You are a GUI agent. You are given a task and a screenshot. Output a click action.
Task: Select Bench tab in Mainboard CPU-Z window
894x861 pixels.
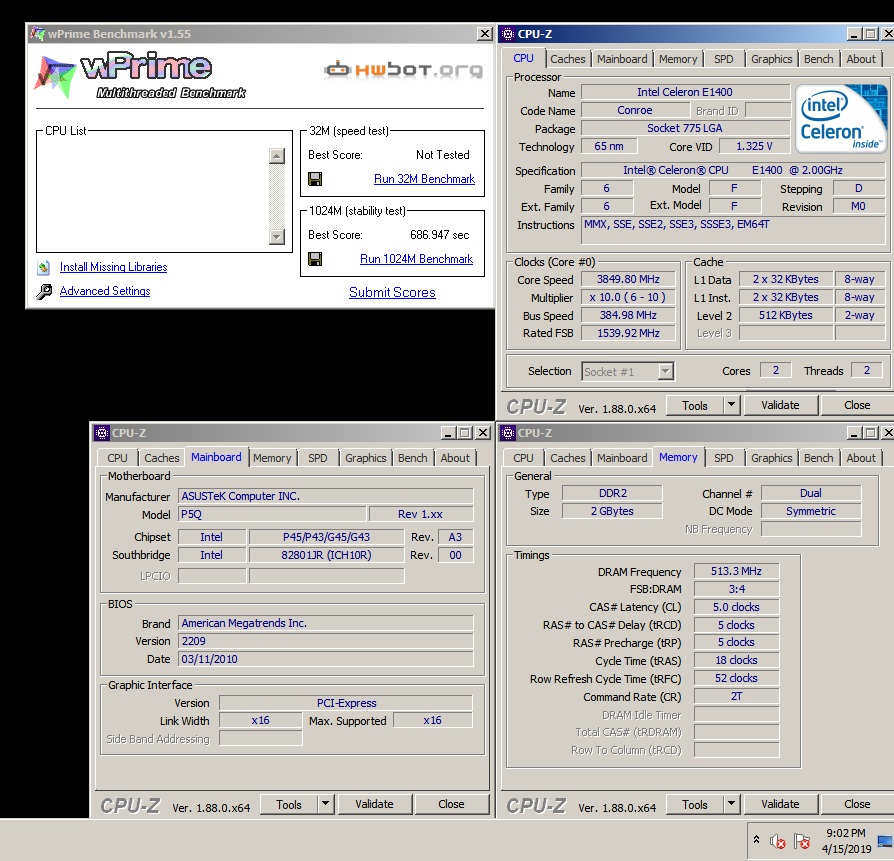[x=412, y=458]
